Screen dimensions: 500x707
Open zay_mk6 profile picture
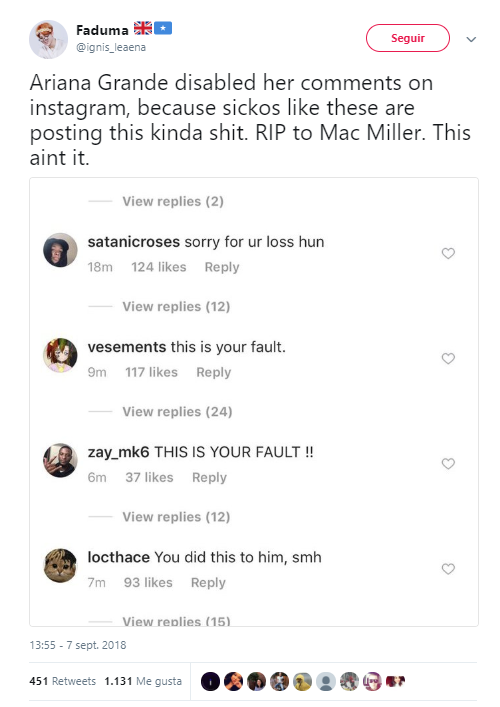pos(60,460)
